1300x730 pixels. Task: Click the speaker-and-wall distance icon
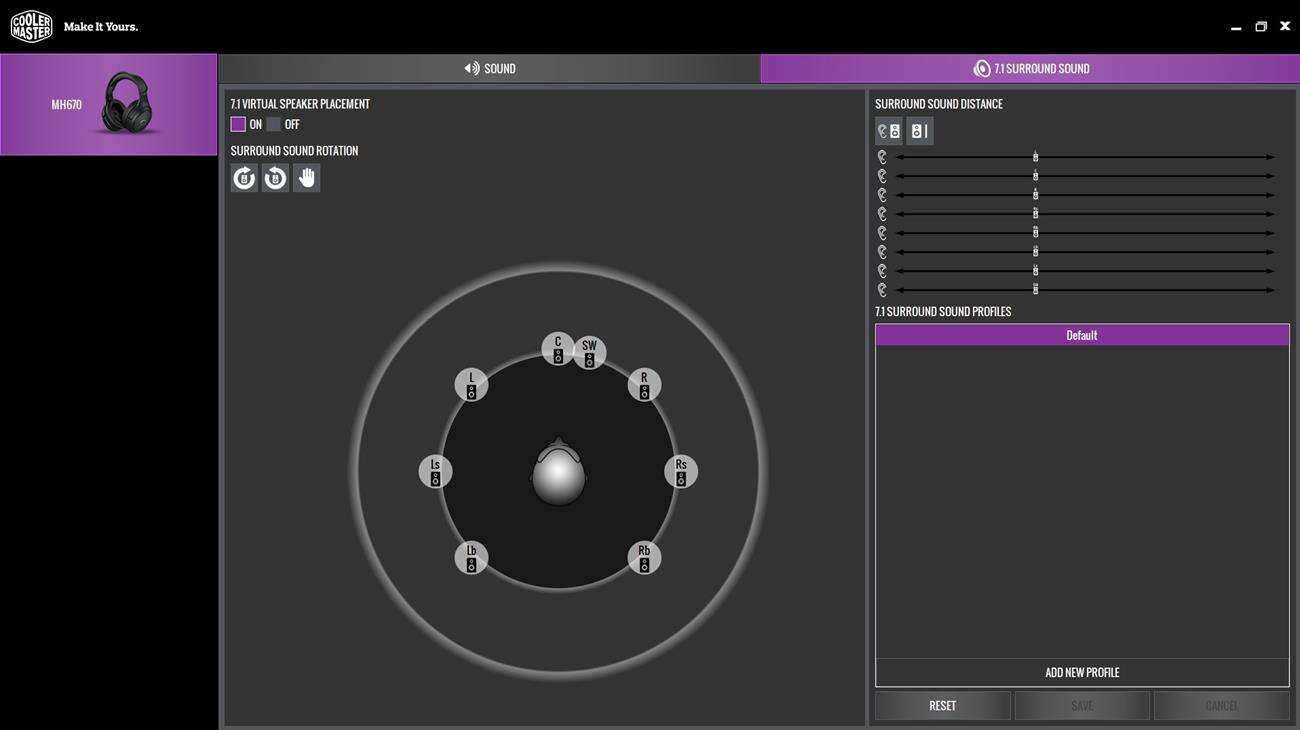[x=920, y=131]
